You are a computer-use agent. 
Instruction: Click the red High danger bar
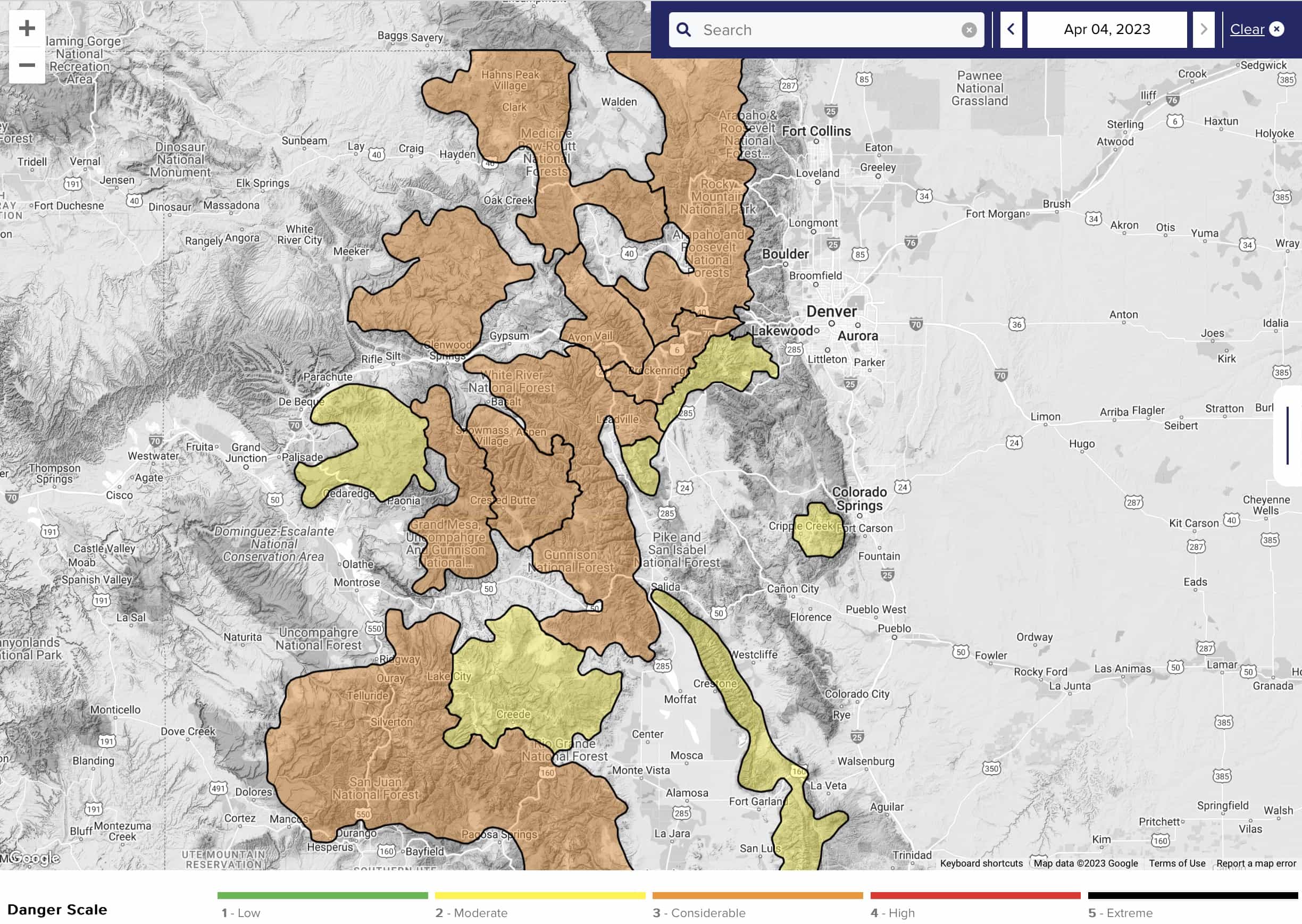click(x=975, y=895)
